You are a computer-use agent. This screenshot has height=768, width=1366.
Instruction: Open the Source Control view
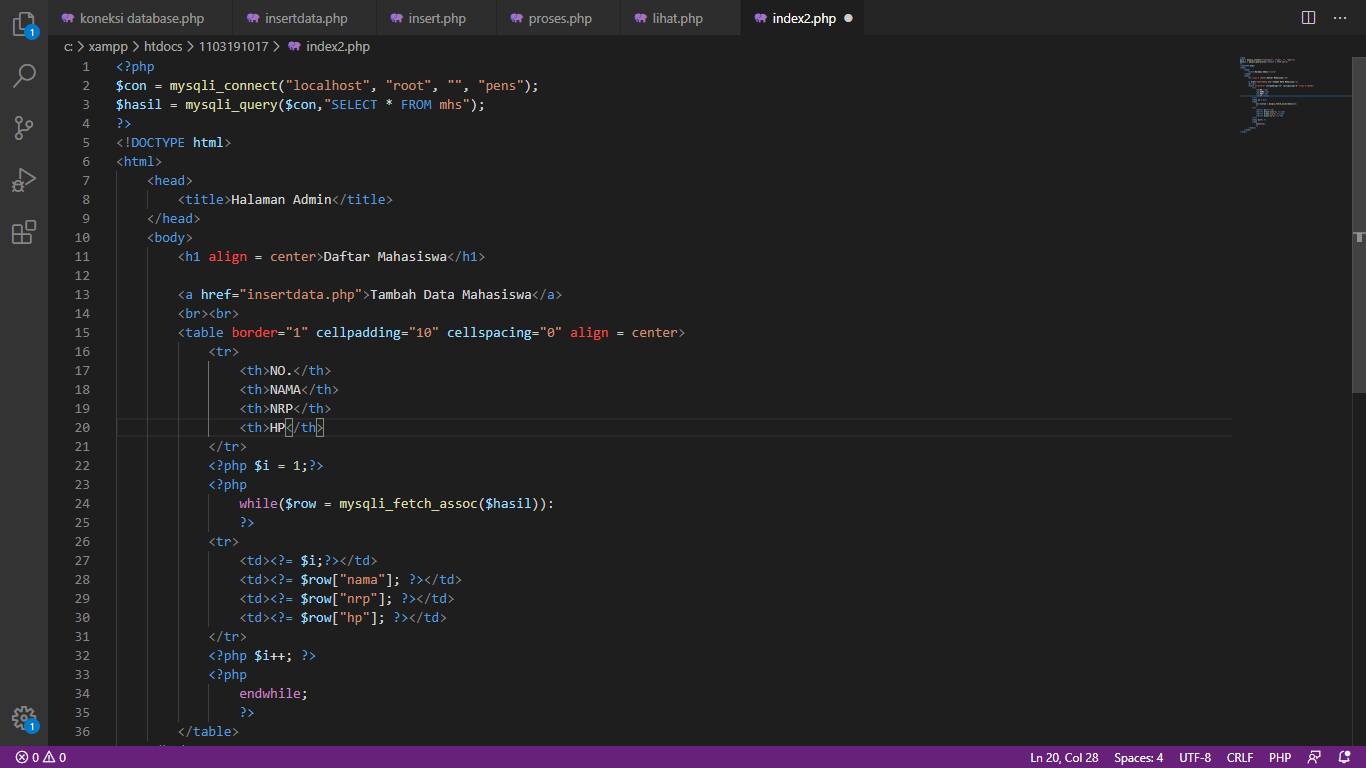(x=24, y=128)
